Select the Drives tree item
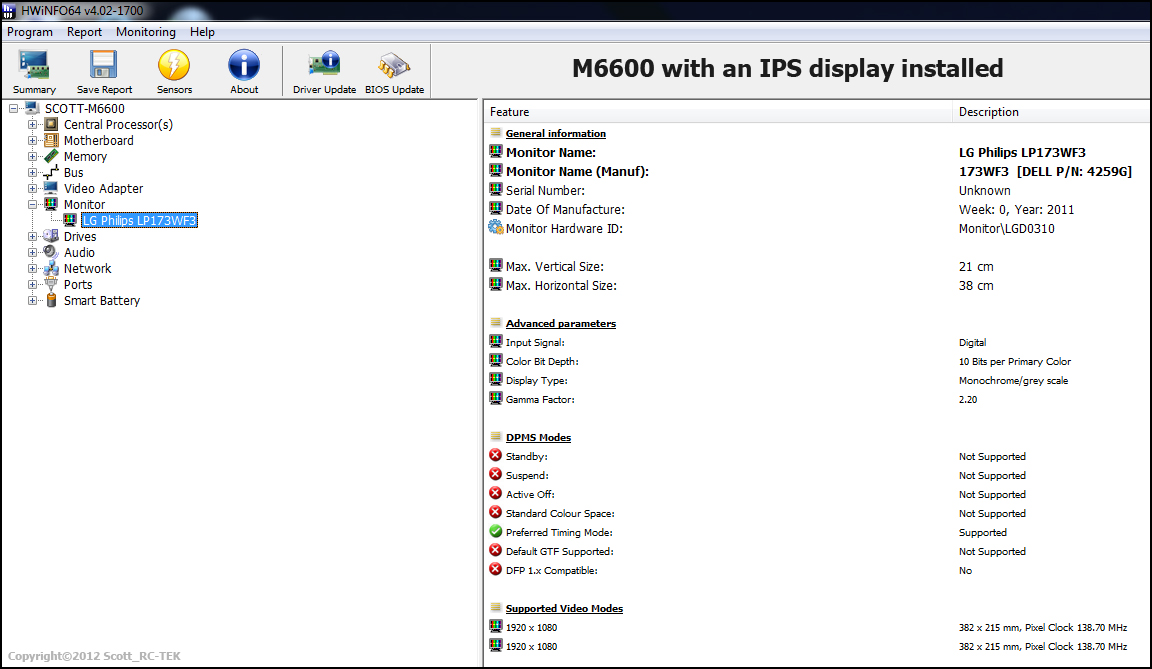Image resolution: width=1152 pixels, height=669 pixels. pyautogui.click(x=80, y=236)
